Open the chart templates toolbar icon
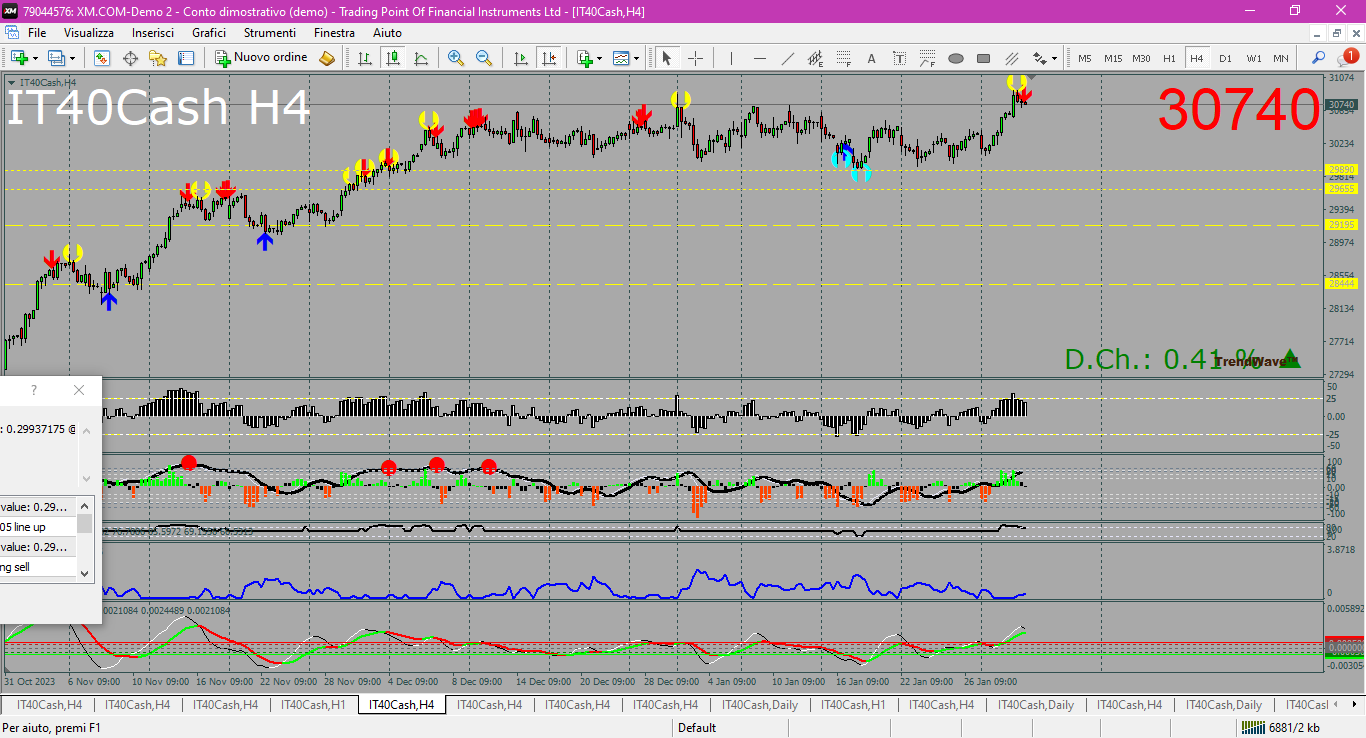Viewport: 1366px width, 738px height. tap(622, 58)
